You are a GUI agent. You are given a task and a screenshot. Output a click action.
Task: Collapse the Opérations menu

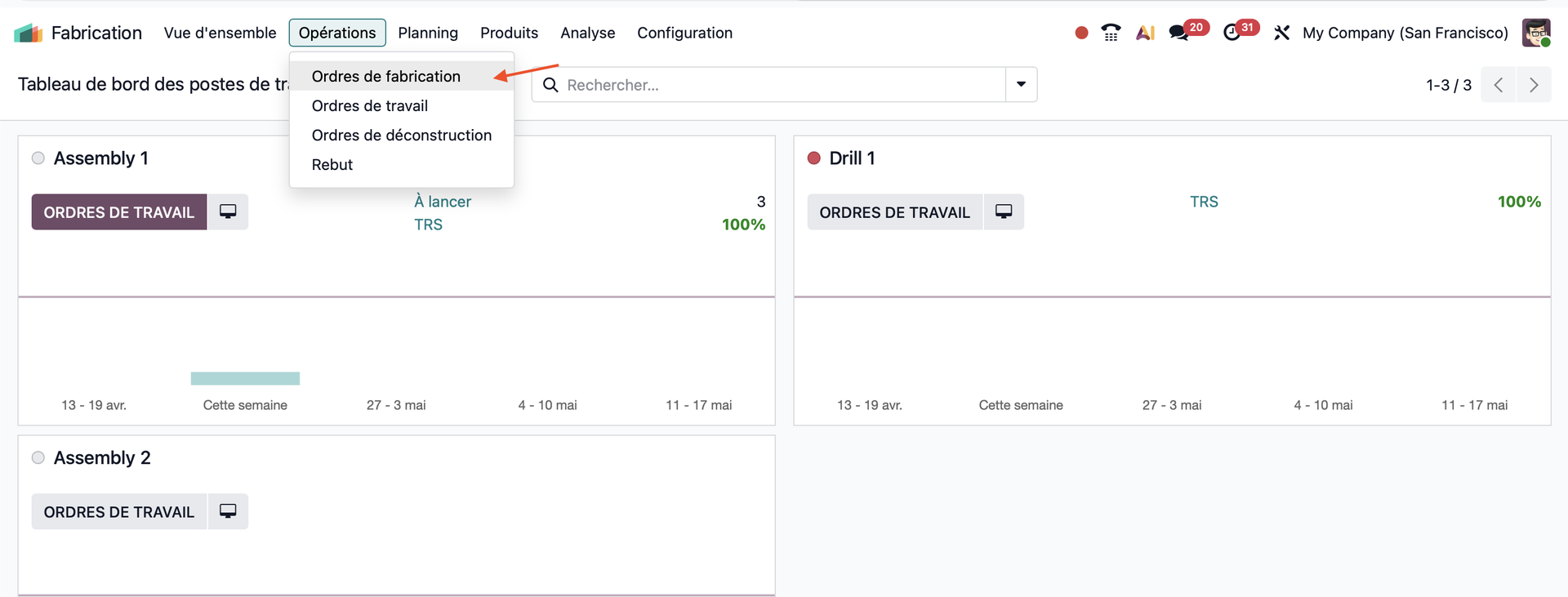click(336, 33)
